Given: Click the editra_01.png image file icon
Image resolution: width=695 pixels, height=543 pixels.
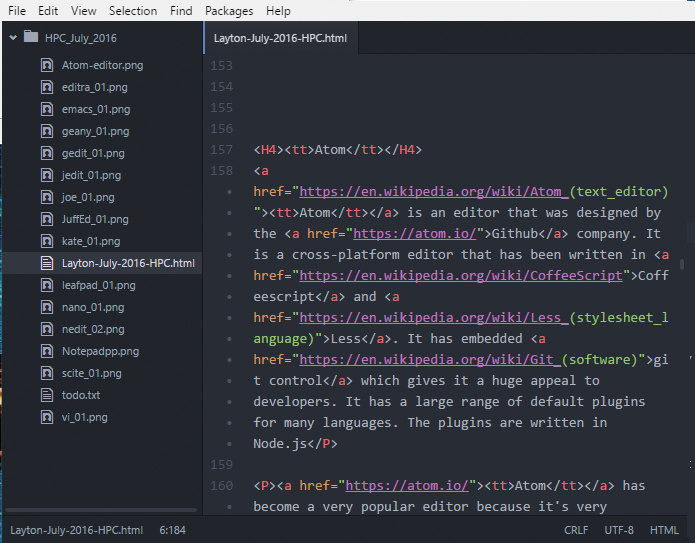Looking at the screenshot, I should [x=47, y=87].
